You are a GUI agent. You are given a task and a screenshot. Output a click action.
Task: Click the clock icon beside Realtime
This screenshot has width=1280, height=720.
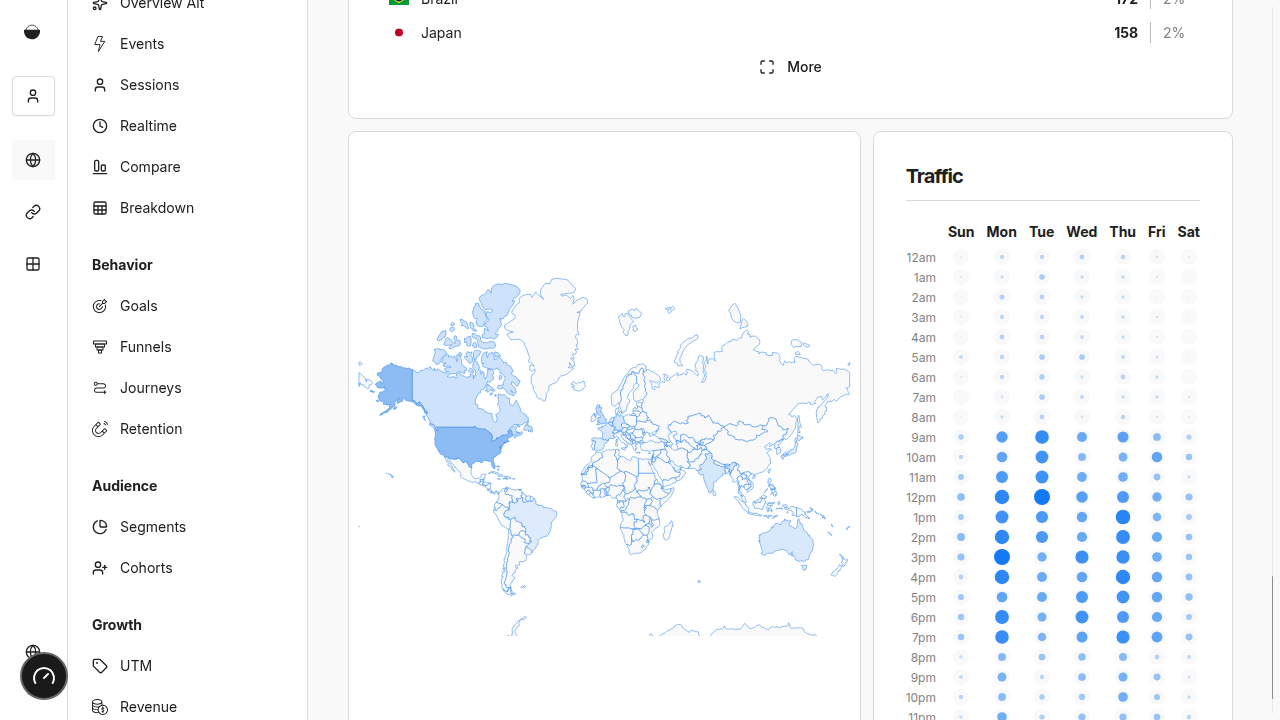100,126
